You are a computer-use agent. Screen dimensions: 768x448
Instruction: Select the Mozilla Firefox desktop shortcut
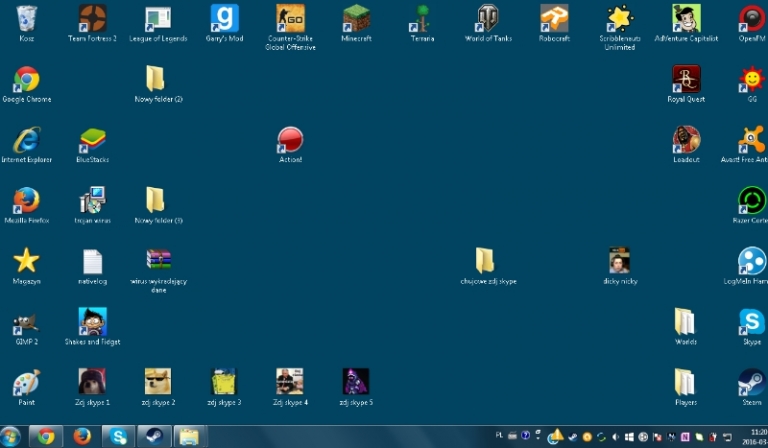pyautogui.click(x=26, y=201)
